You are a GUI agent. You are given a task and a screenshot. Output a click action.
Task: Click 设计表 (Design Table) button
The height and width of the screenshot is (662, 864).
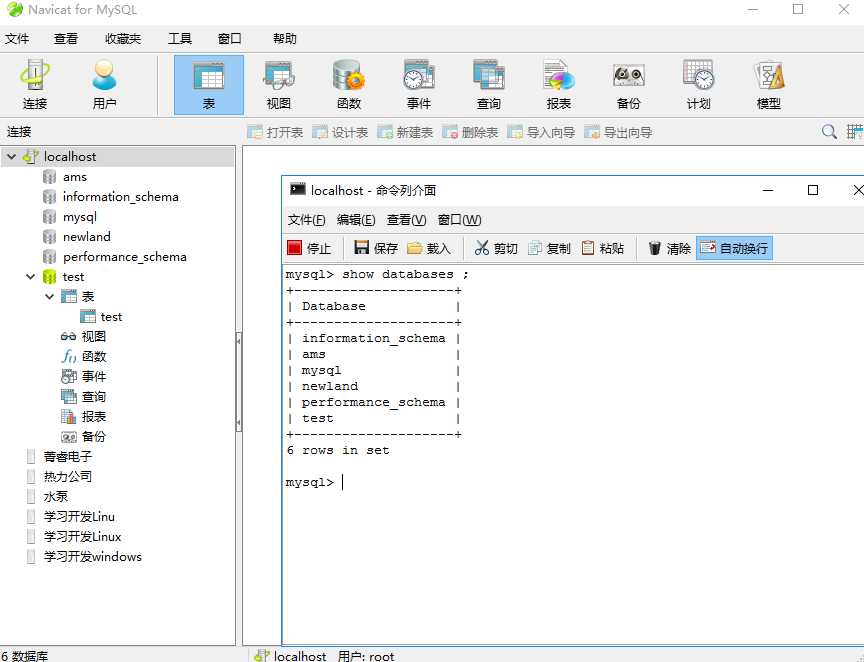(x=341, y=132)
